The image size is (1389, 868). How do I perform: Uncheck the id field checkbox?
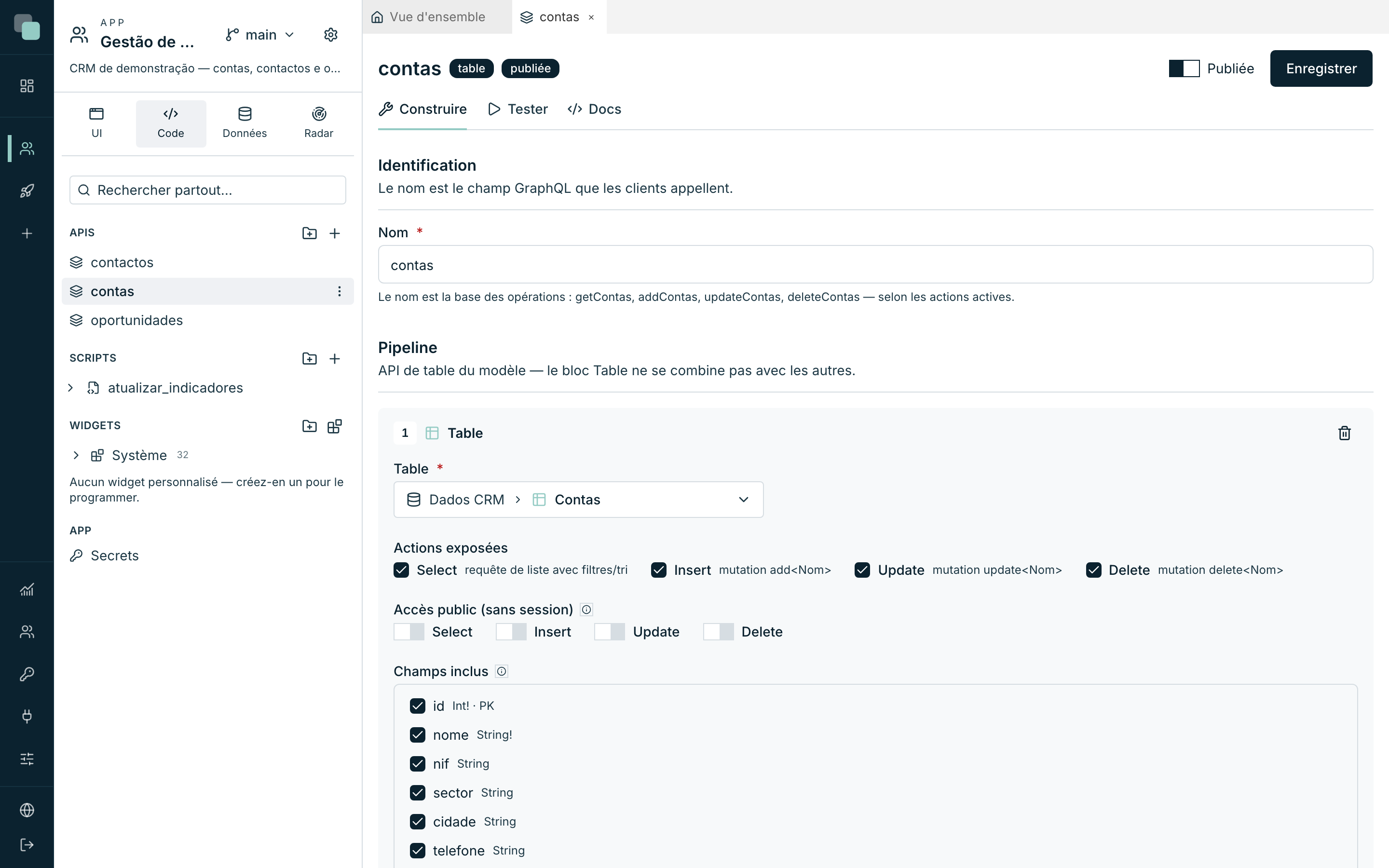point(417,705)
